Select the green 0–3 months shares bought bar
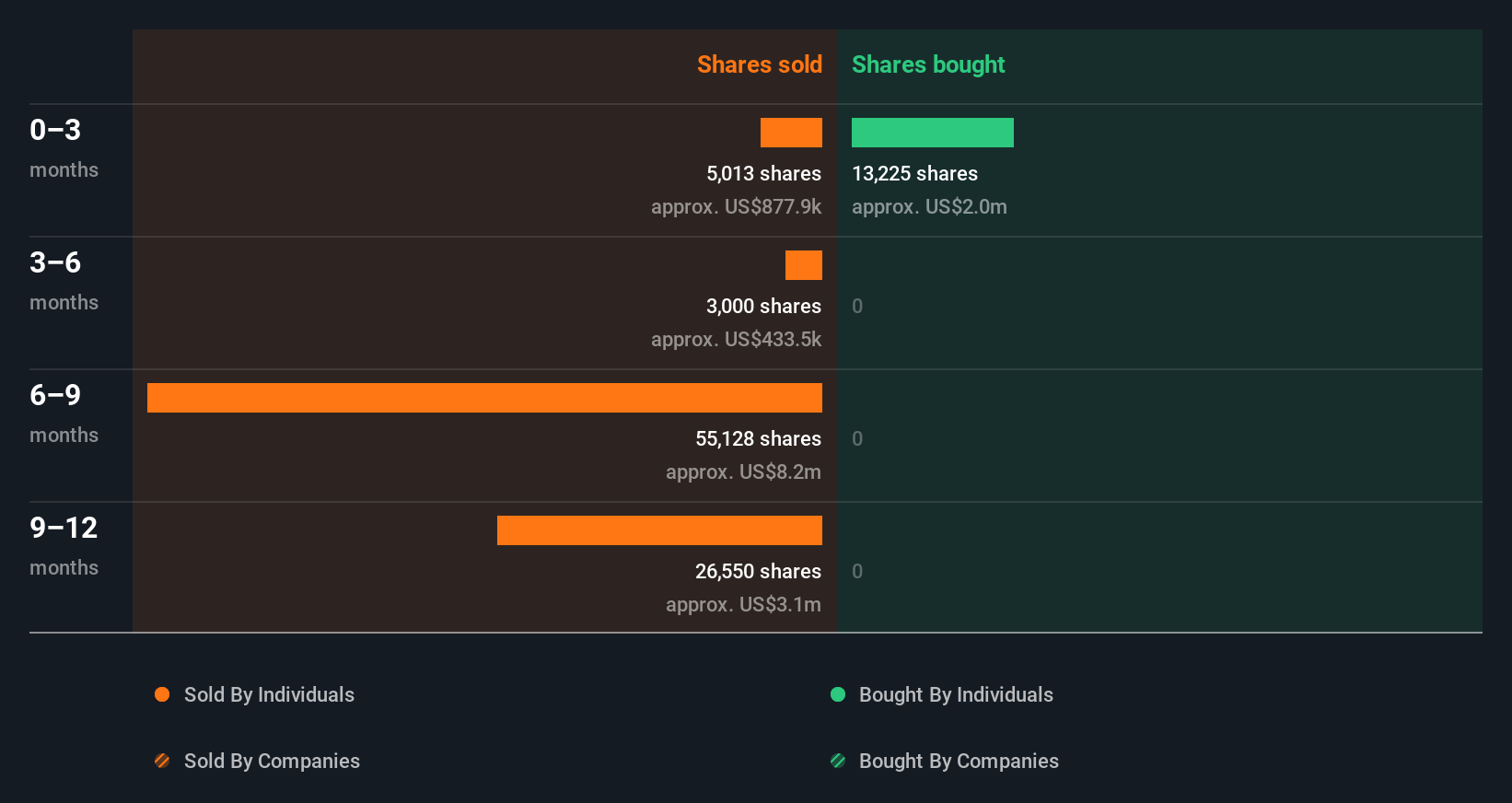The width and height of the screenshot is (1512, 803). 933,133
